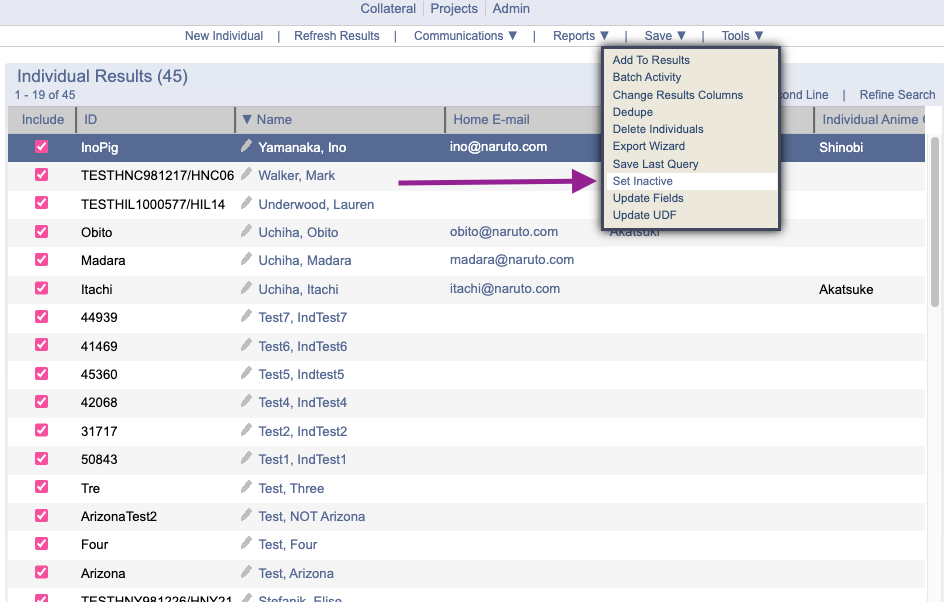Select Set Inactive from the menu
This screenshot has width=944, height=602.
pyautogui.click(x=691, y=181)
